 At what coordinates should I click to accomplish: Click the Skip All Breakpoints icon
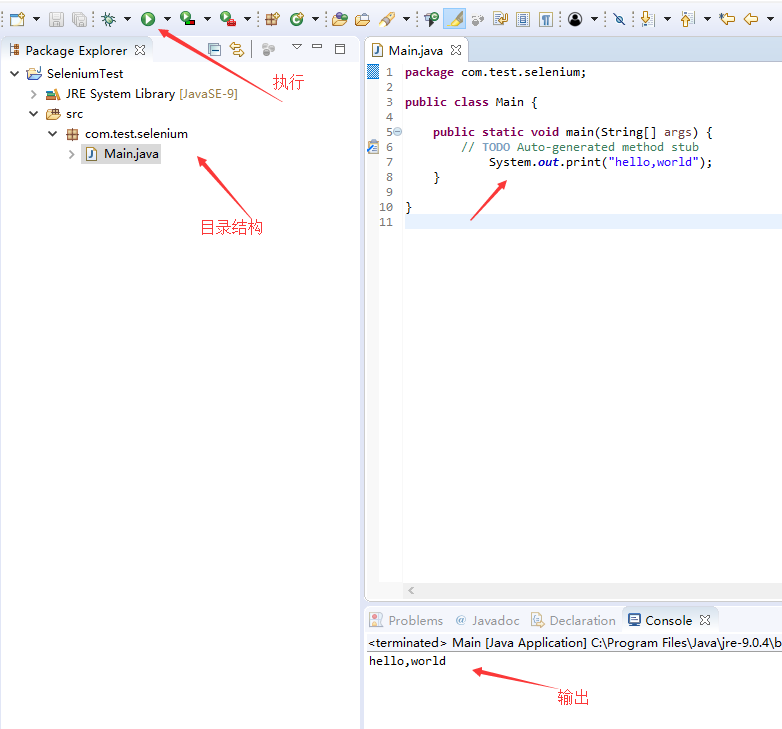point(619,19)
